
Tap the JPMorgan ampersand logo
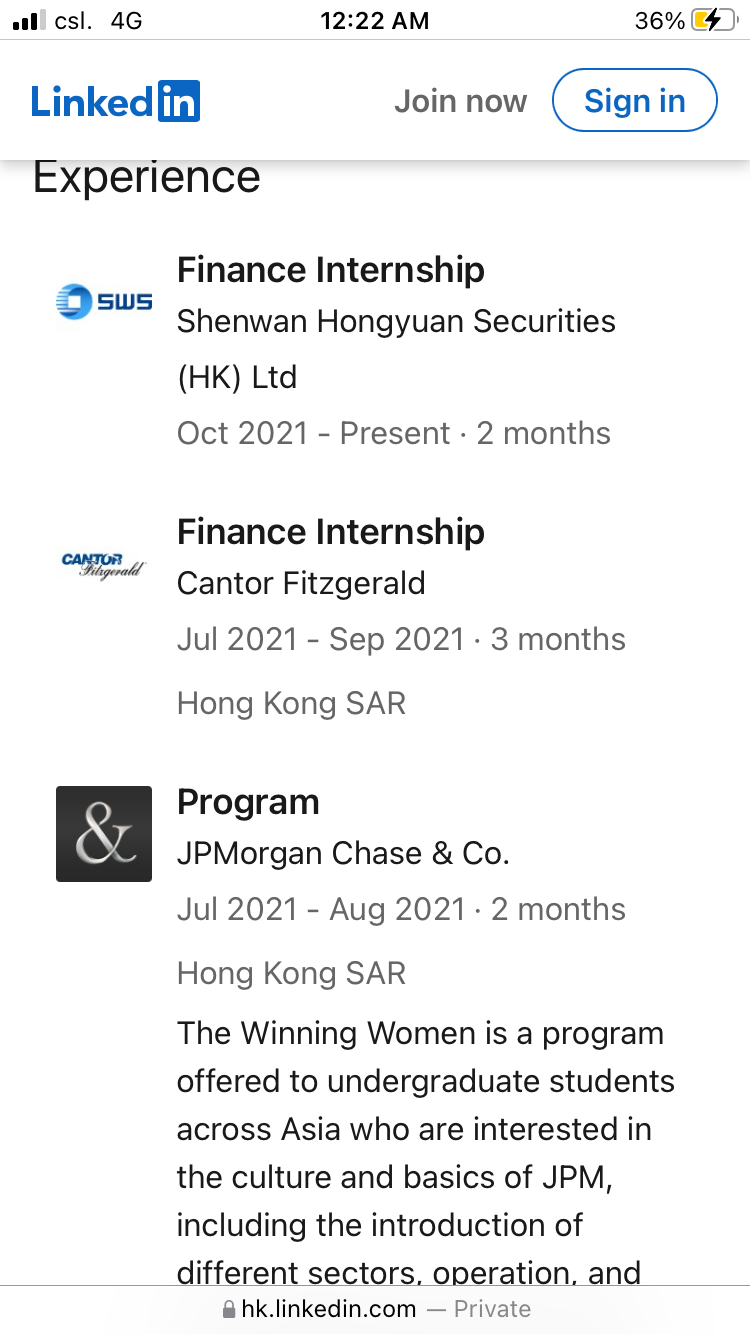click(104, 834)
